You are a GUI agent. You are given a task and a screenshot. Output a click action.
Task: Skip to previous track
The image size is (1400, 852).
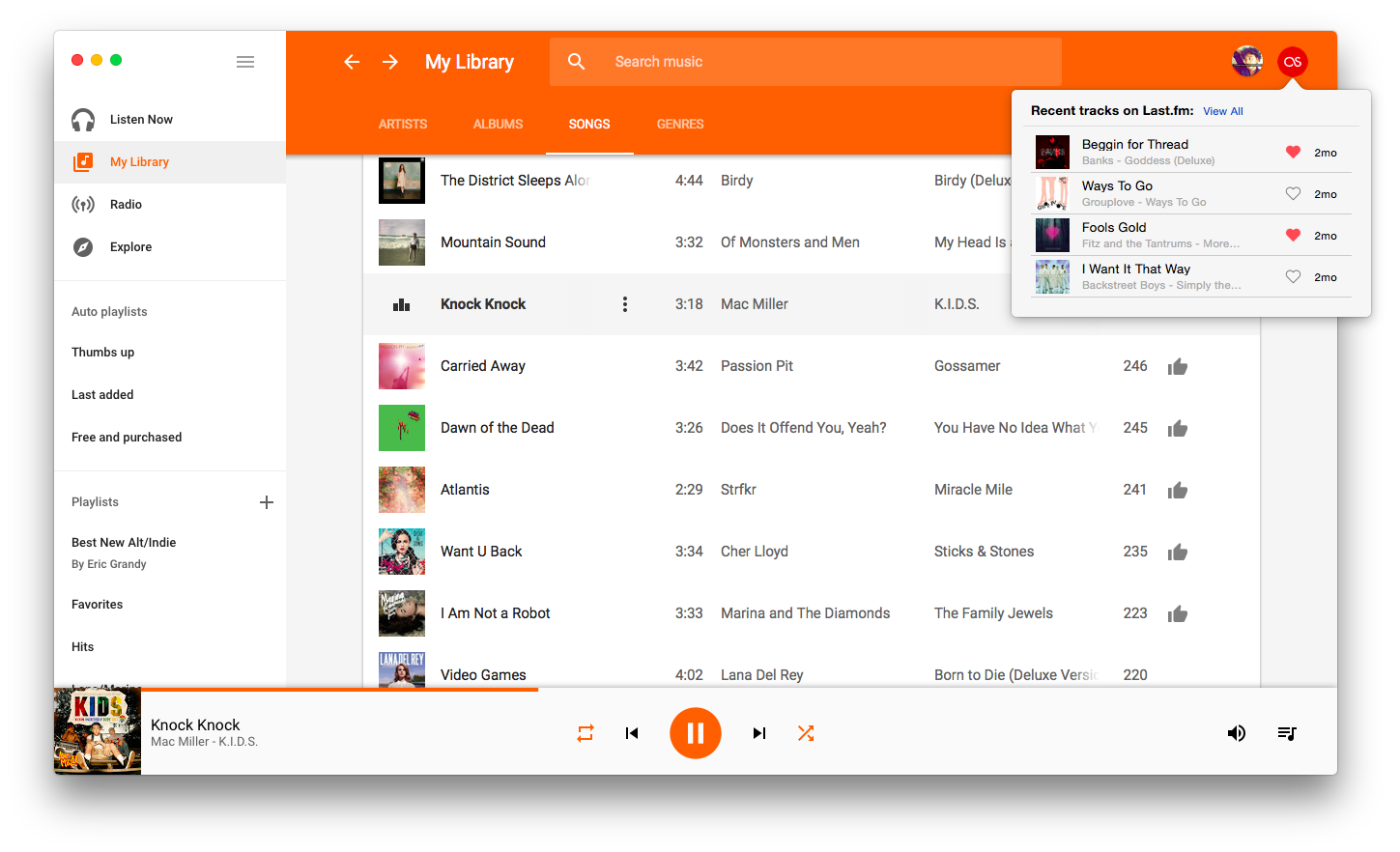[632, 733]
